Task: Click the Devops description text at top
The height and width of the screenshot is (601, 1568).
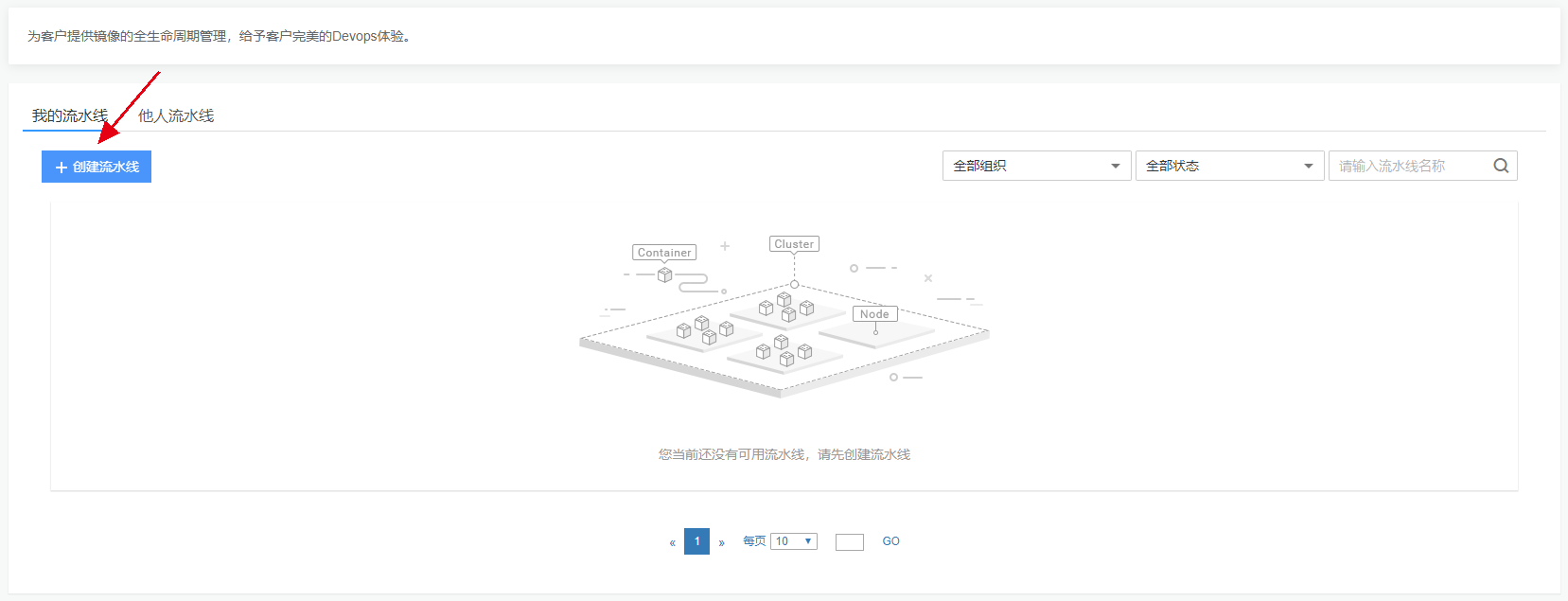Action: coord(220,36)
